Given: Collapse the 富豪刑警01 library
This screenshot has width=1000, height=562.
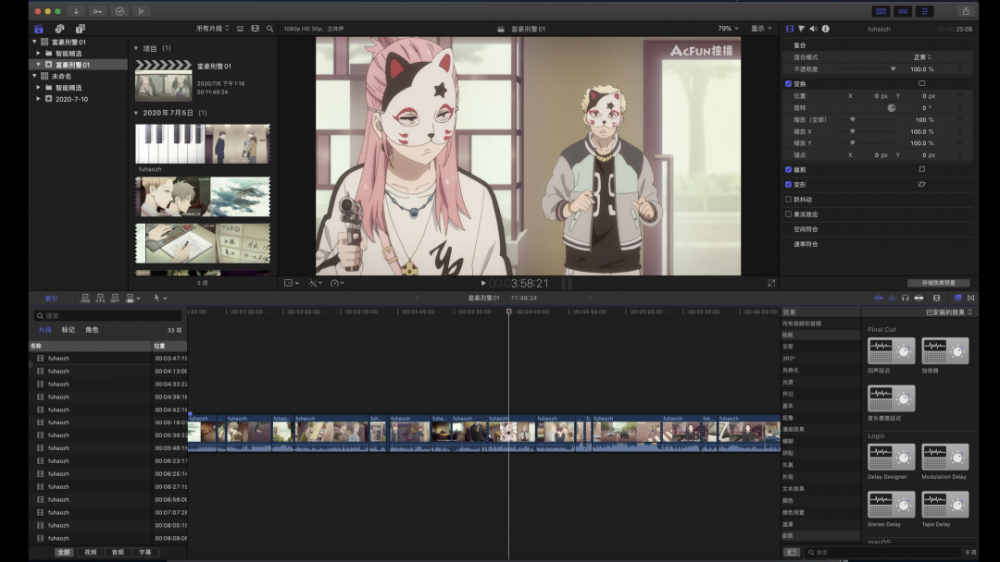Looking at the screenshot, I should point(34,41).
